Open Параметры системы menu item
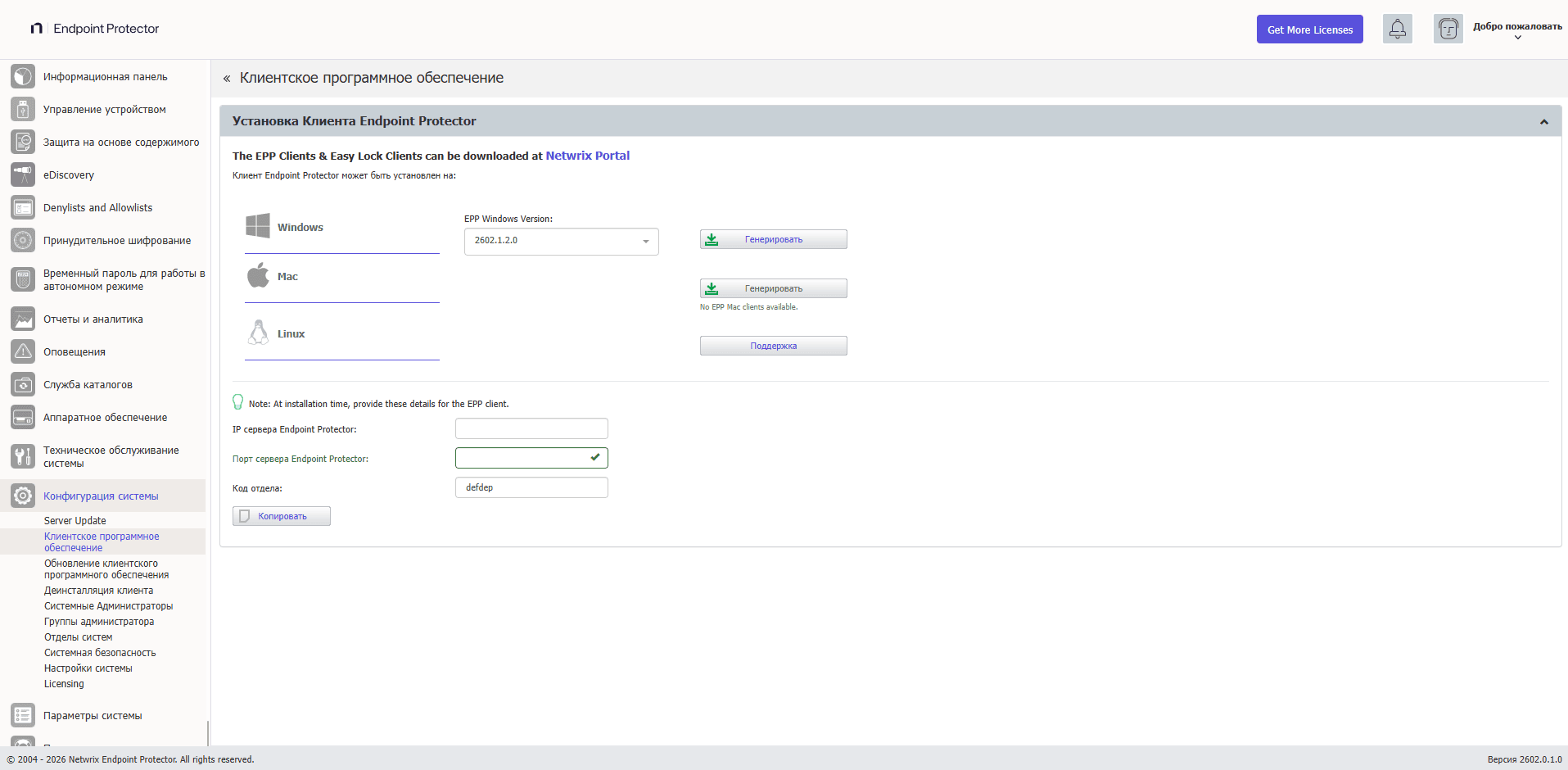Screen dimensions: 1568x770 93,715
